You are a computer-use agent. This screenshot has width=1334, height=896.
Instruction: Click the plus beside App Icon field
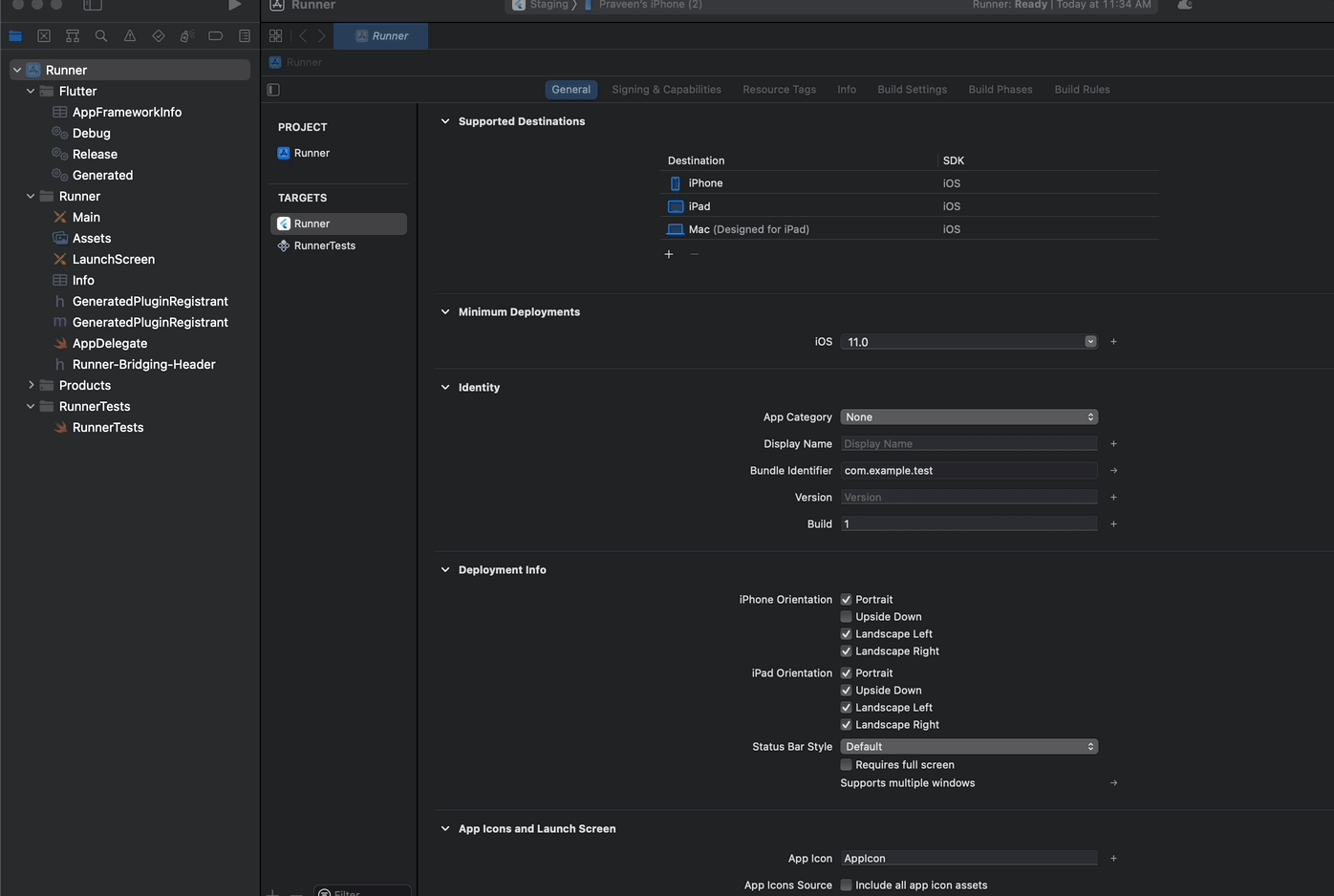coord(1113,859)
